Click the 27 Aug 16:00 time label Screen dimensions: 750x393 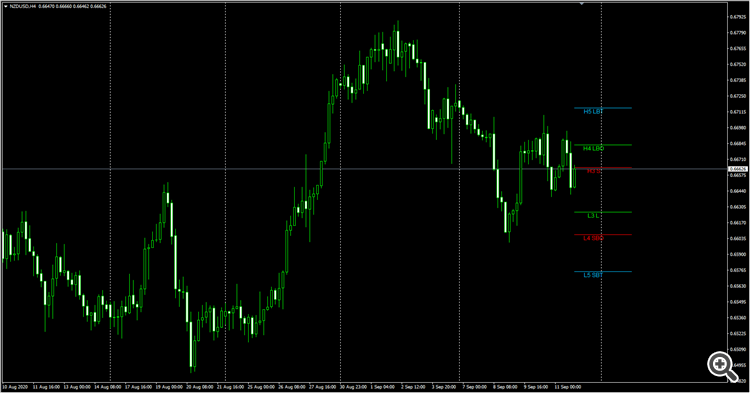[323, 387]
